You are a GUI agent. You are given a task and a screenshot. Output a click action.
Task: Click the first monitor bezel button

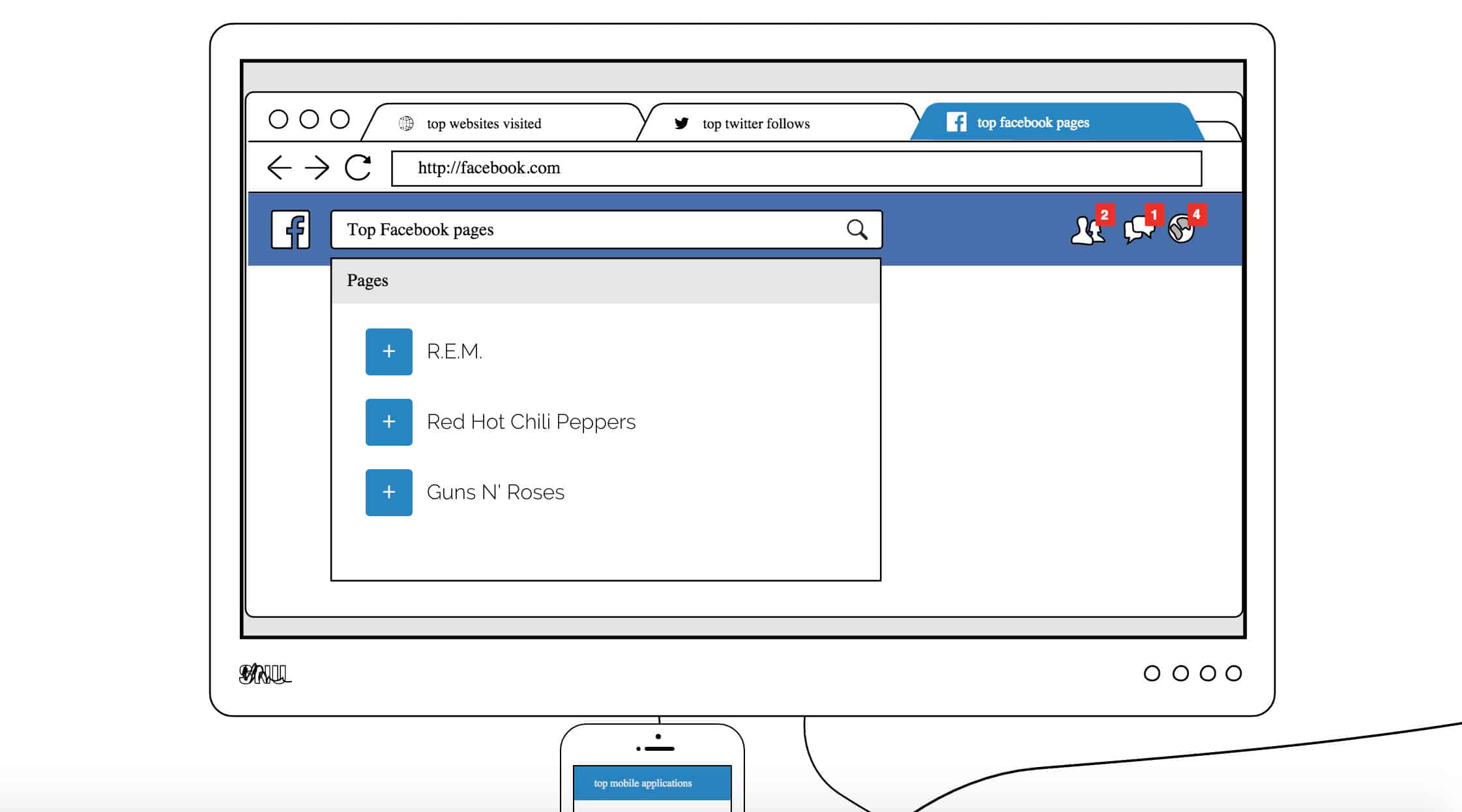click(x=1152, y=673)
